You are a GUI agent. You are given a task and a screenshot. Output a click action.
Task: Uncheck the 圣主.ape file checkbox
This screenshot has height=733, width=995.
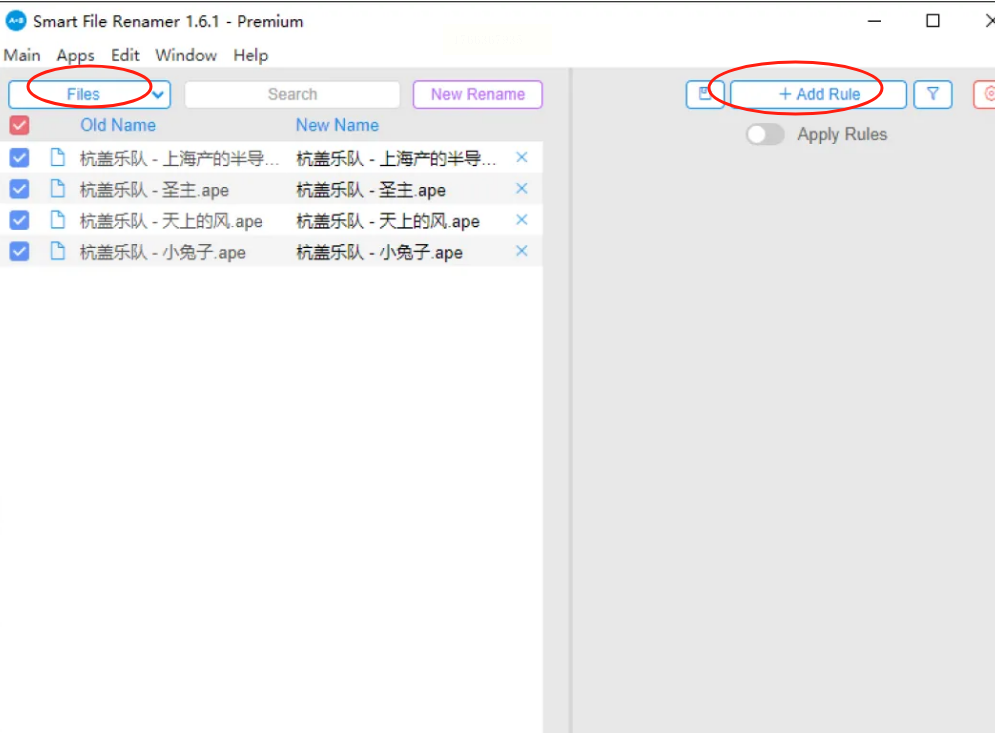[19, 188]
